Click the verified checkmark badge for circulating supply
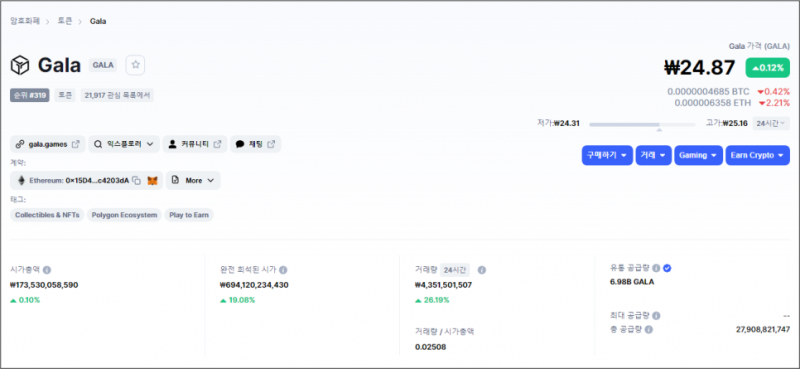This screenshot has width=800, height=369. 667,268
